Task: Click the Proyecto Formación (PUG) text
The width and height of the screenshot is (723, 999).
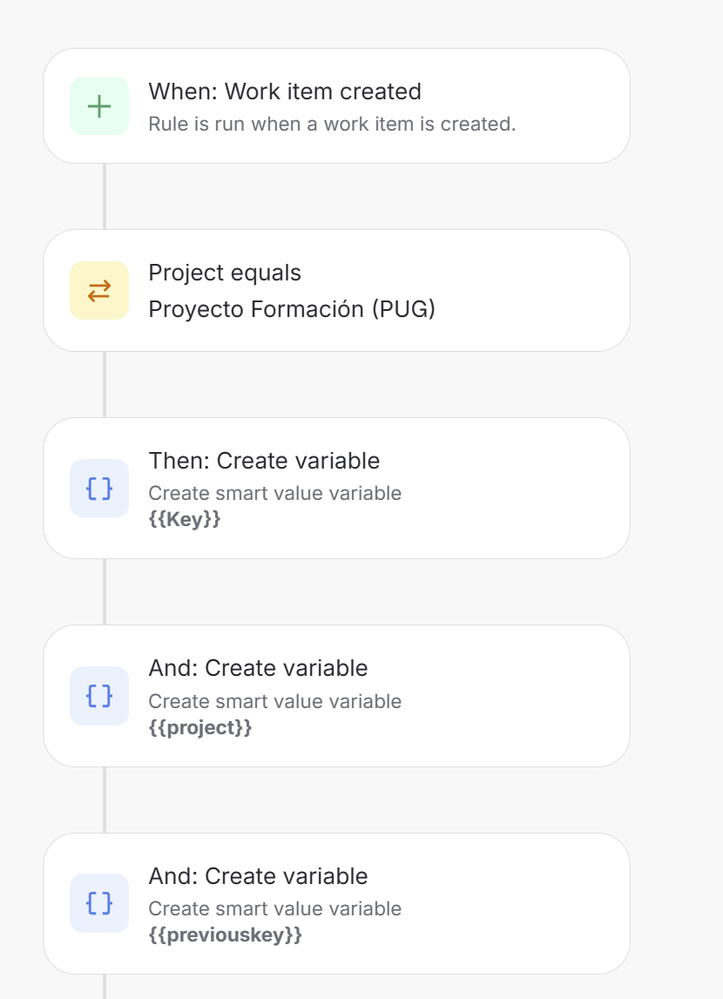Action: coord(292,309)
